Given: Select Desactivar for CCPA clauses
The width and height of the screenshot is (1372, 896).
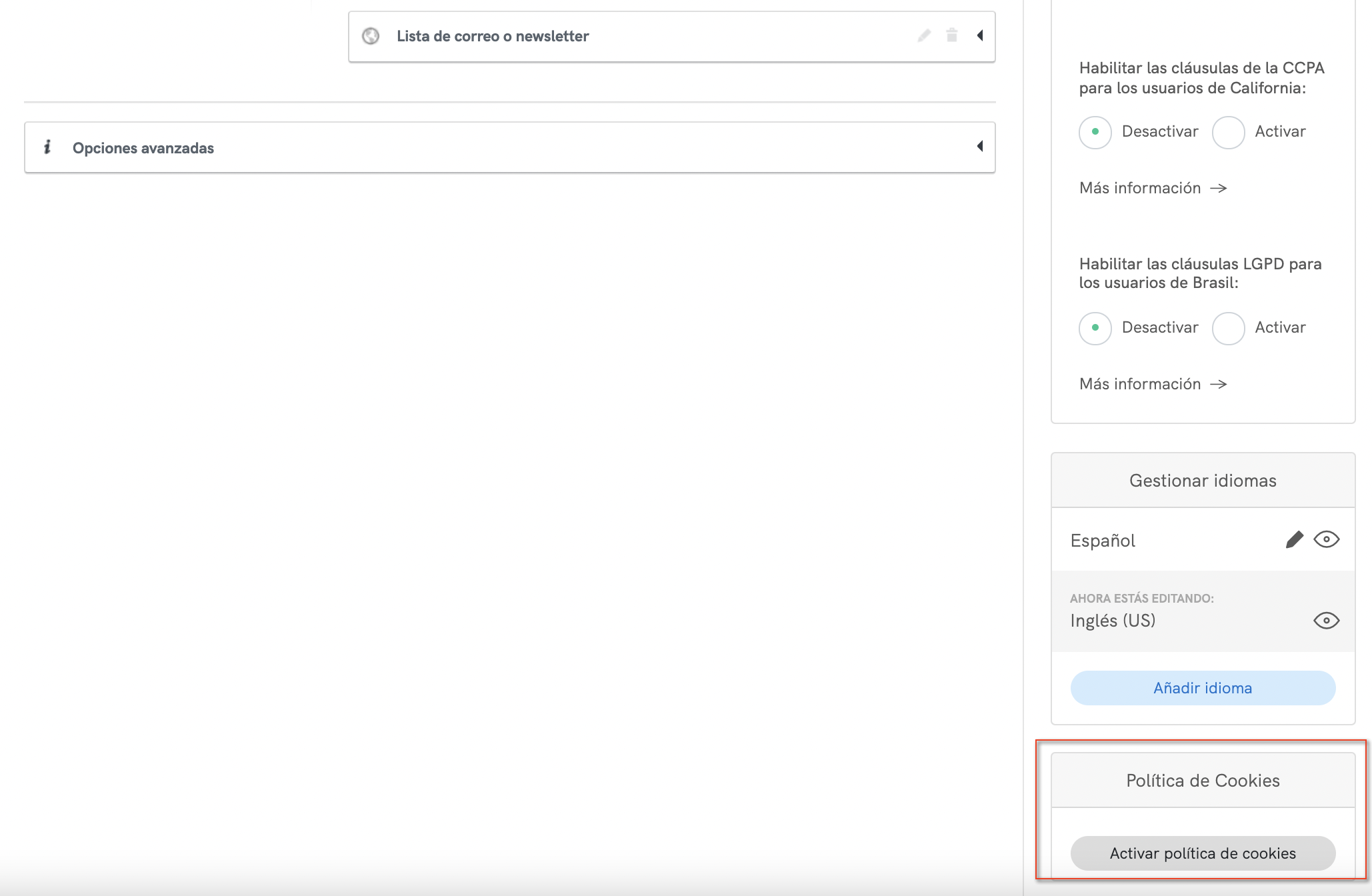Looking at the screenshot, I should coord(1095,132).
